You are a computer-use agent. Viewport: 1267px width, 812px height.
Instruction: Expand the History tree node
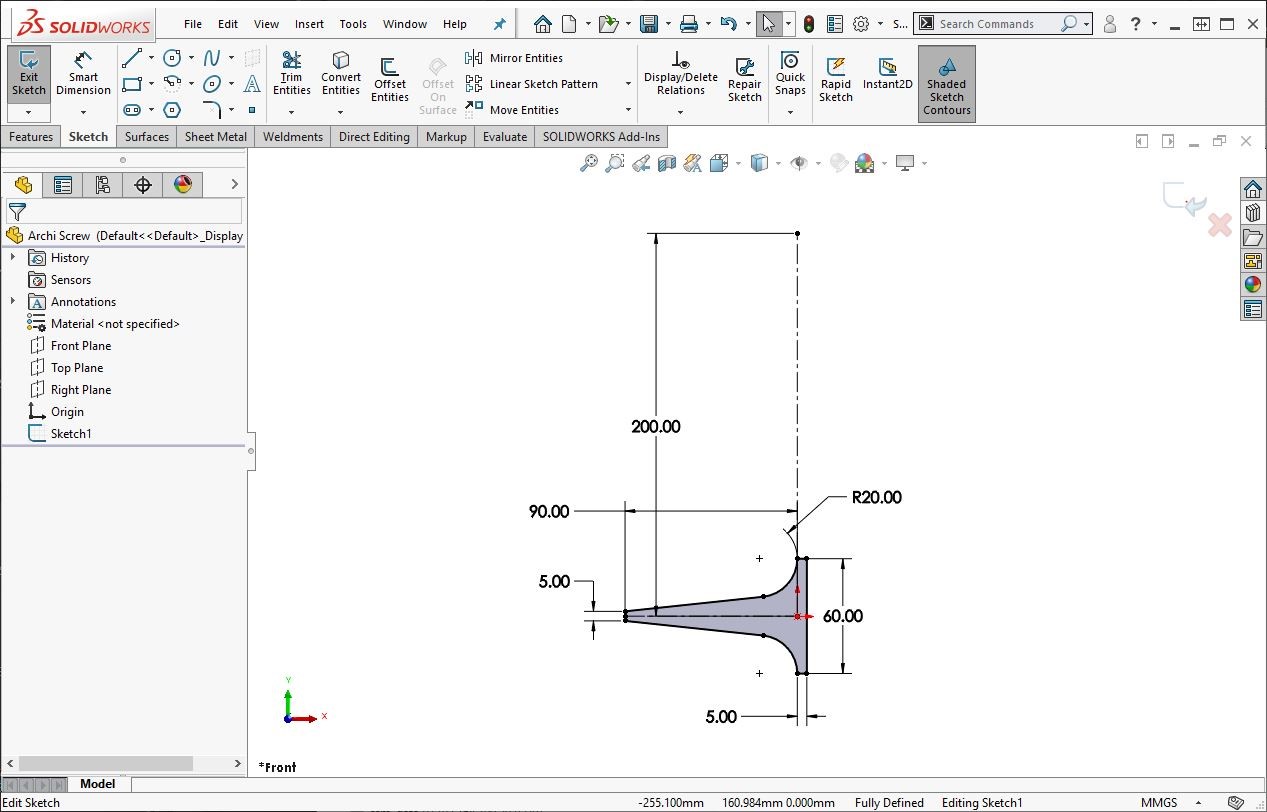[x=13, y=258]
